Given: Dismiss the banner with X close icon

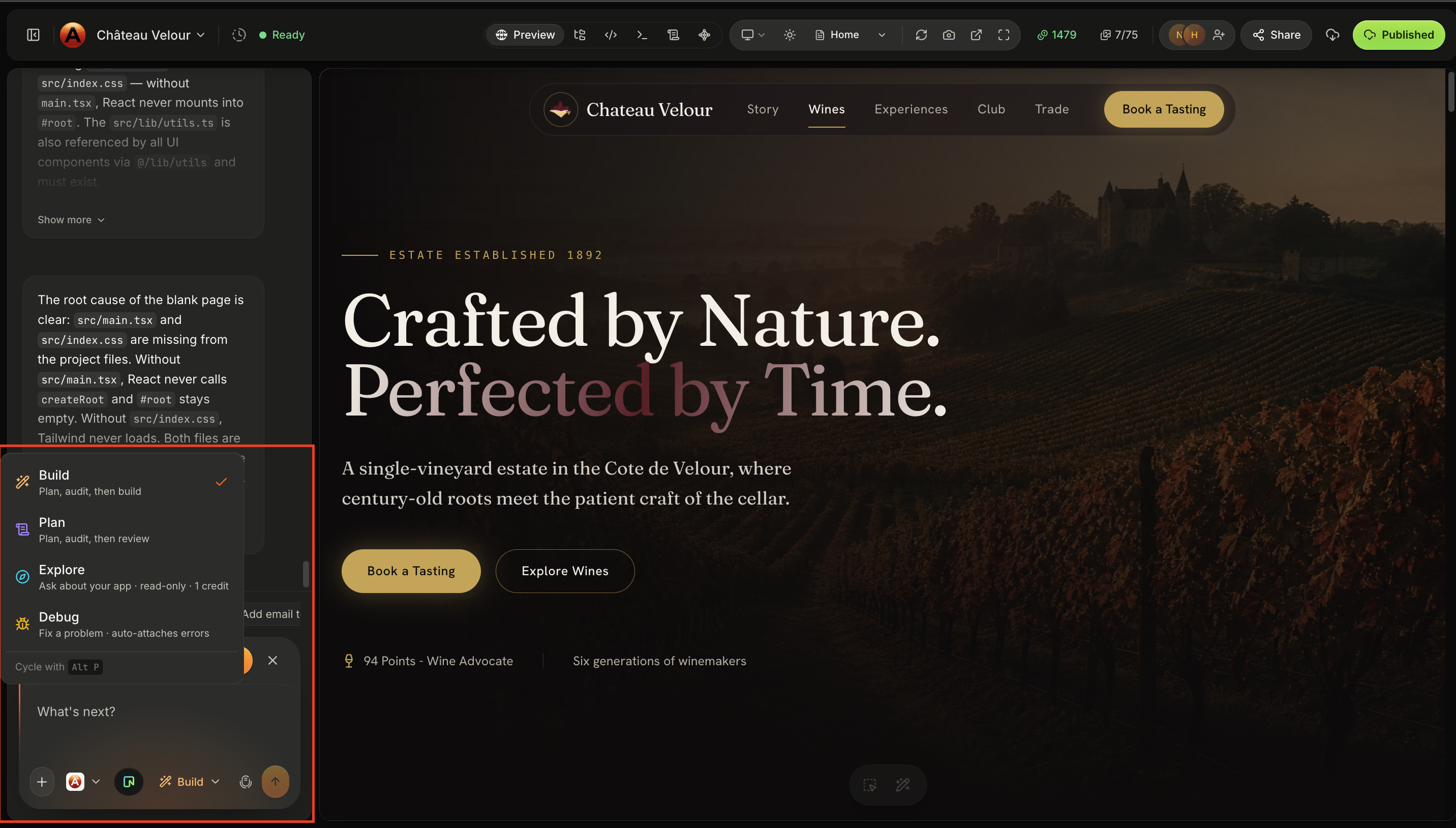Looking at the screenshot, I should tap(273, 660).
